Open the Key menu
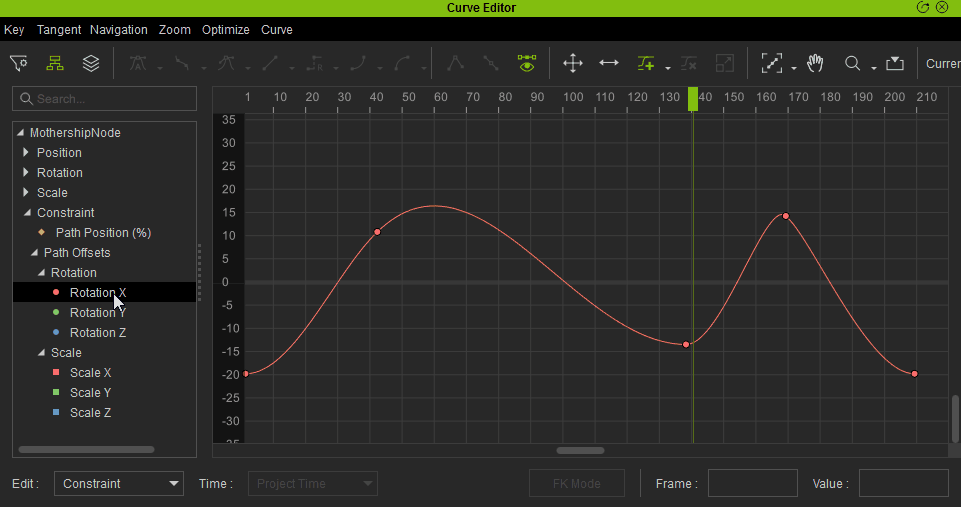The width and height of the screenshot is (961, 507). (x=14, y=29)
